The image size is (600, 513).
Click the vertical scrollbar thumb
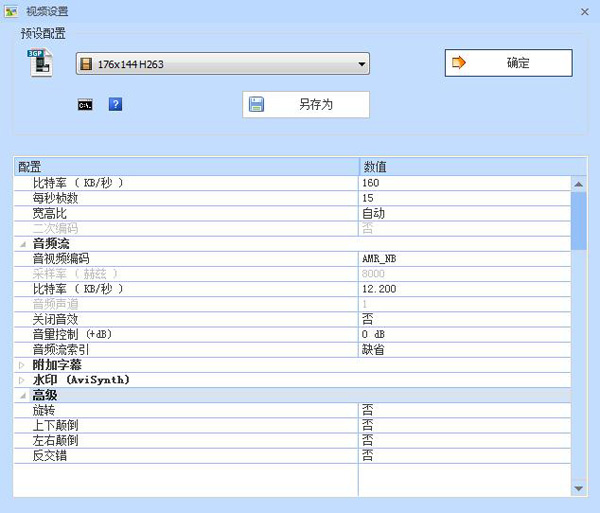click(x=579, y=221)
